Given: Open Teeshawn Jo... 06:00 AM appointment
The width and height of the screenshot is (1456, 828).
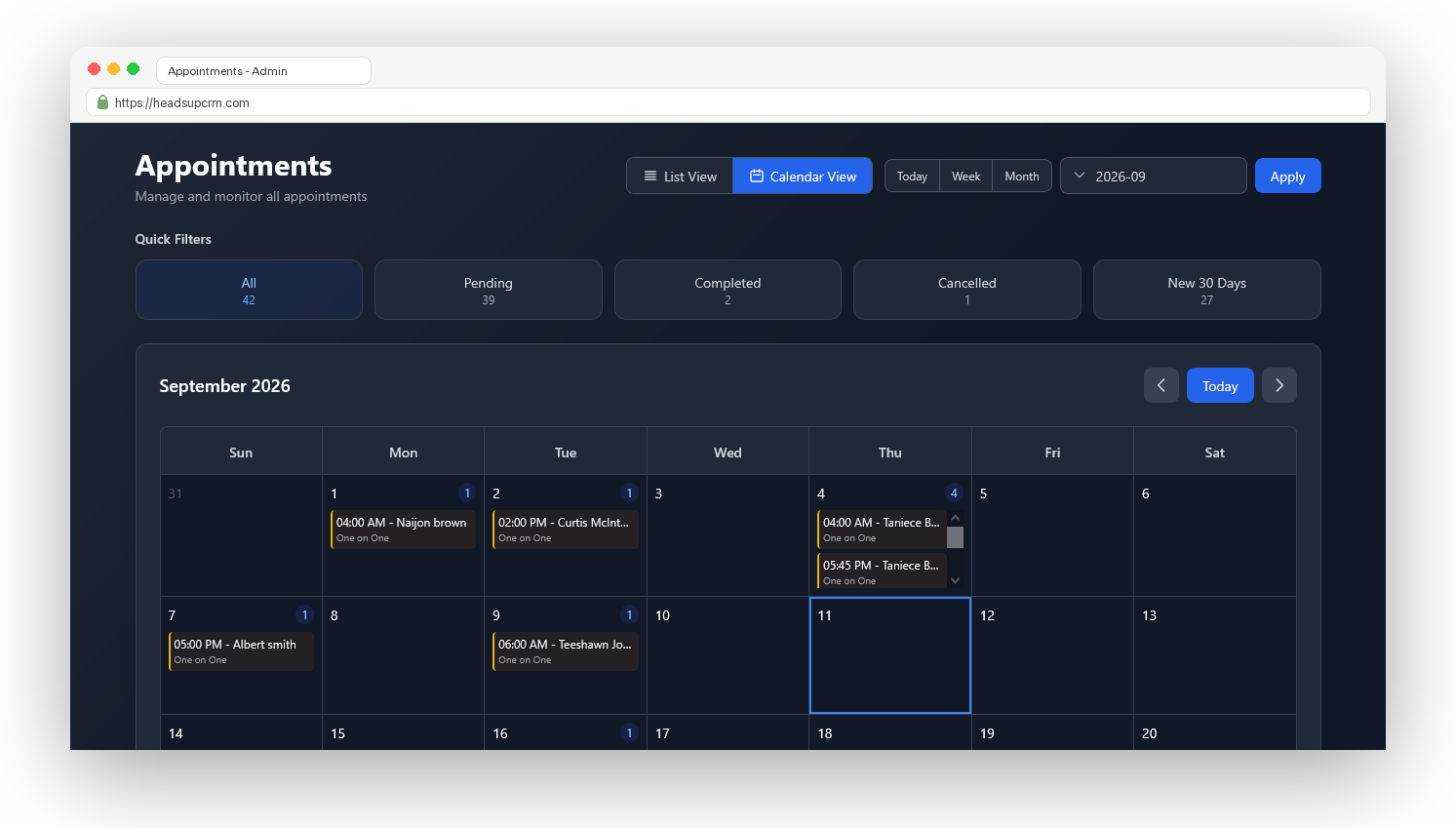Looking at the screenshot, I should [x=566, y=651].
